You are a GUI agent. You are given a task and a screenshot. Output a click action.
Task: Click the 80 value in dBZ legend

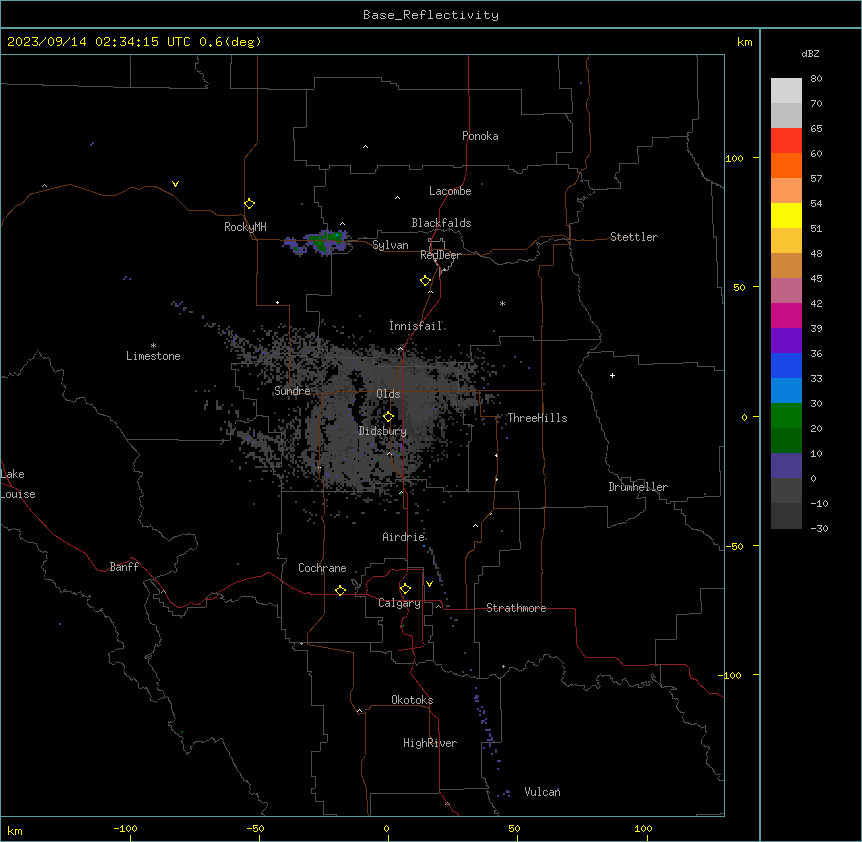click(x=816, y=79)
